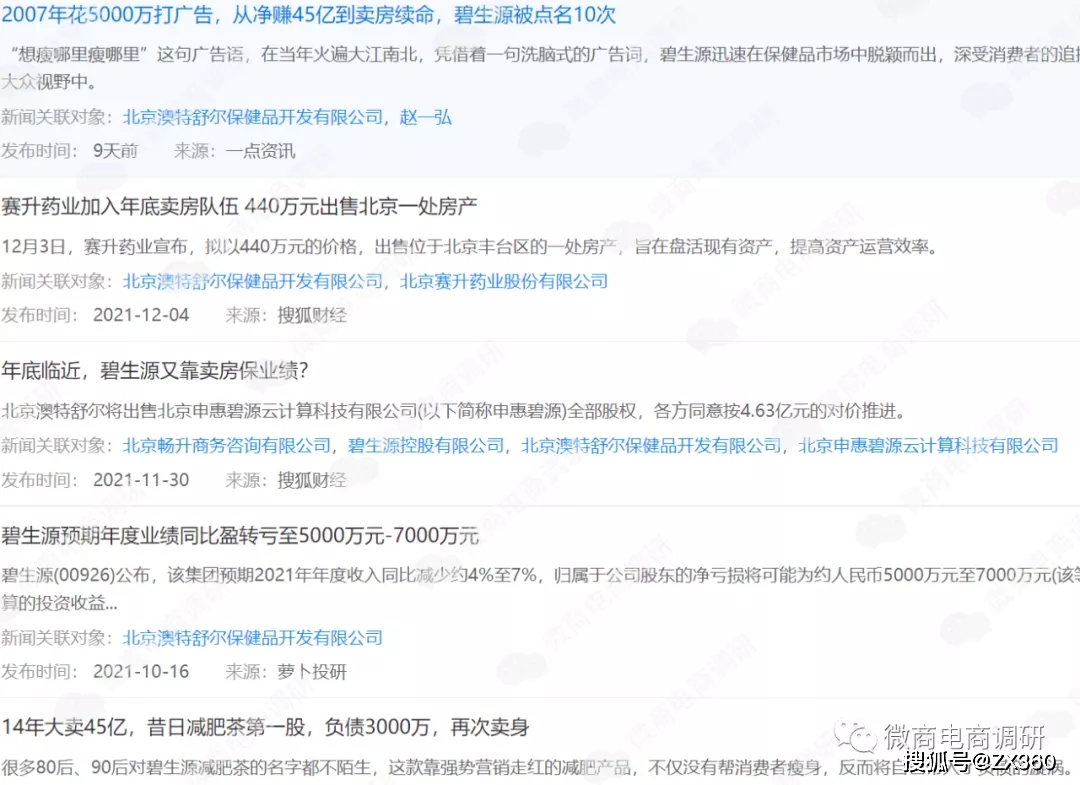Open headline about 2007年花5000万打广告

[308, 15]
